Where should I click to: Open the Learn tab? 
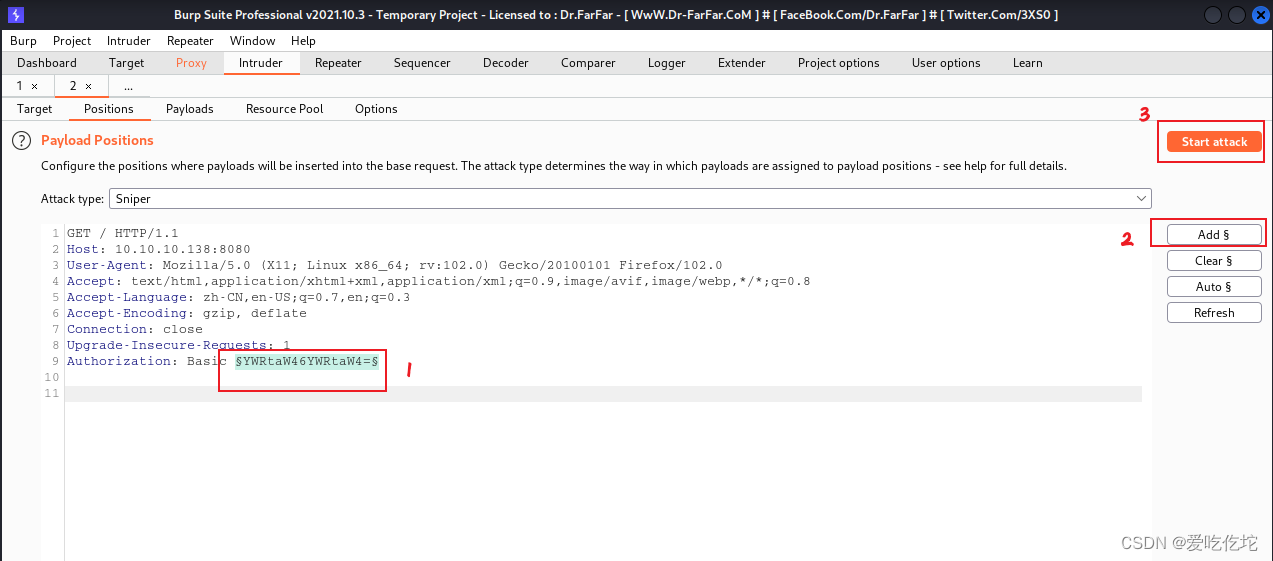pos(1028,63)
